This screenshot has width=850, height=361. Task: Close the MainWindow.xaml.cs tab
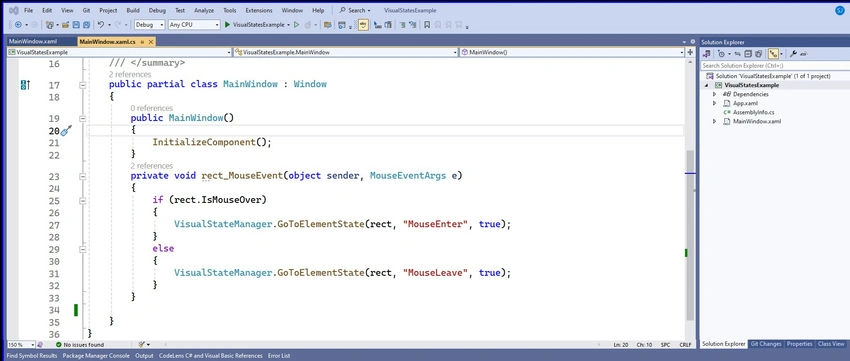click(151, 42)
